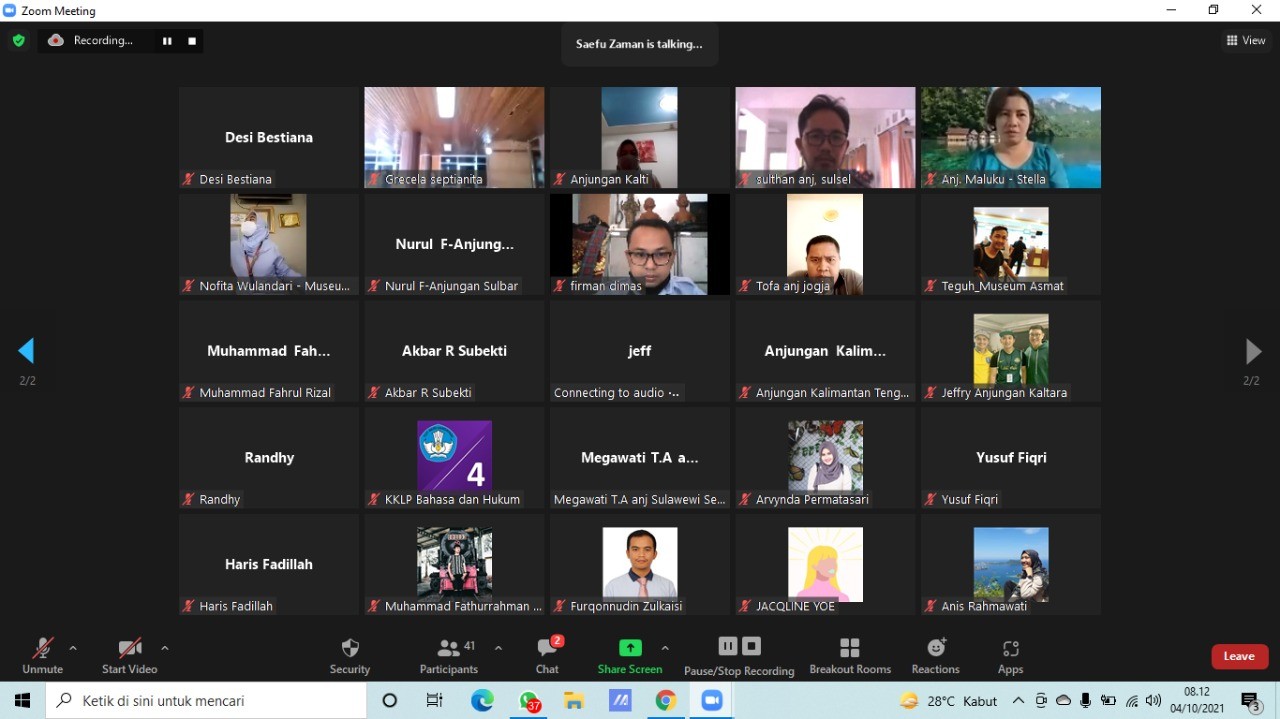
Task: Open Breakout Rooms
Action: click(850, 655)
